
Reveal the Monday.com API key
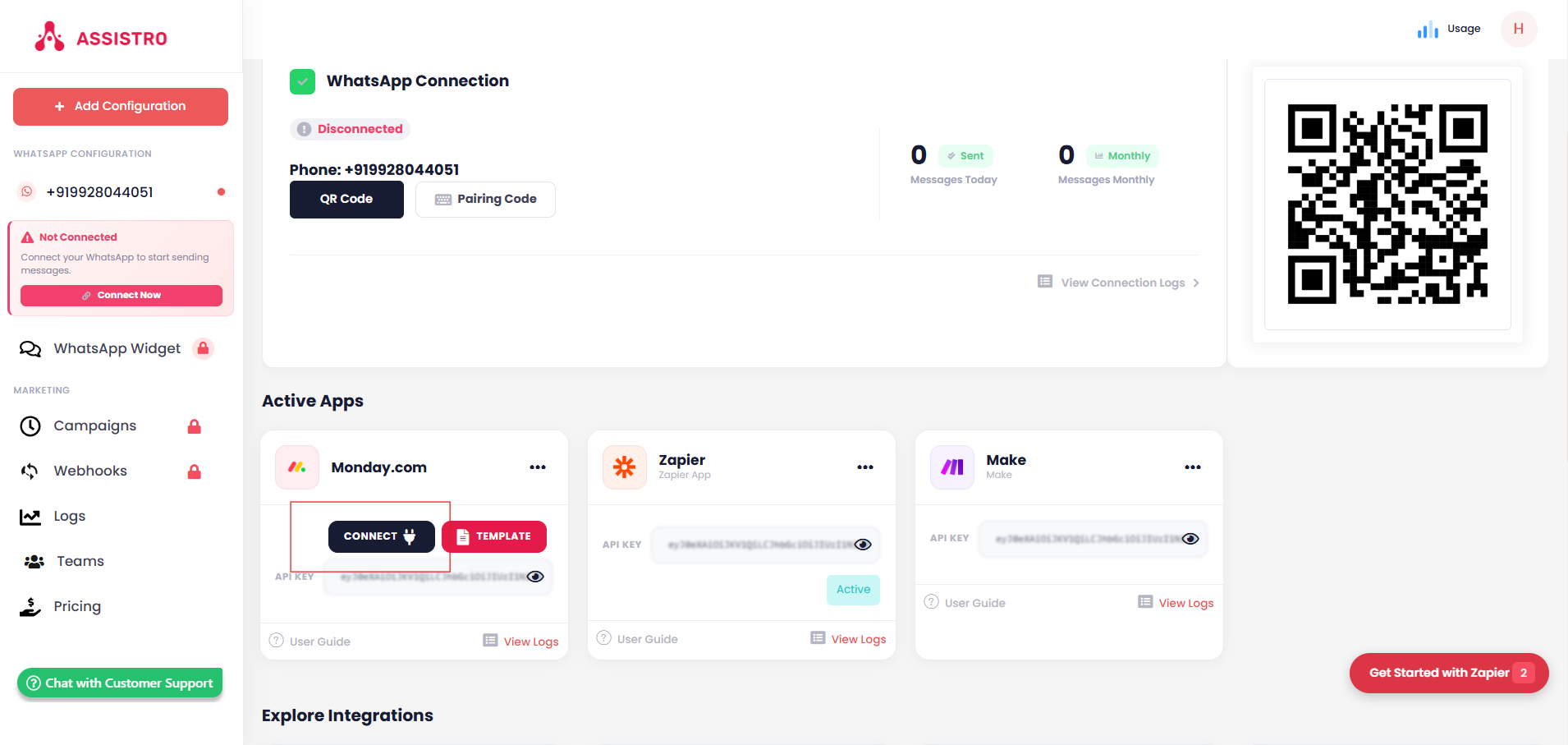click(x=535, y=577)
